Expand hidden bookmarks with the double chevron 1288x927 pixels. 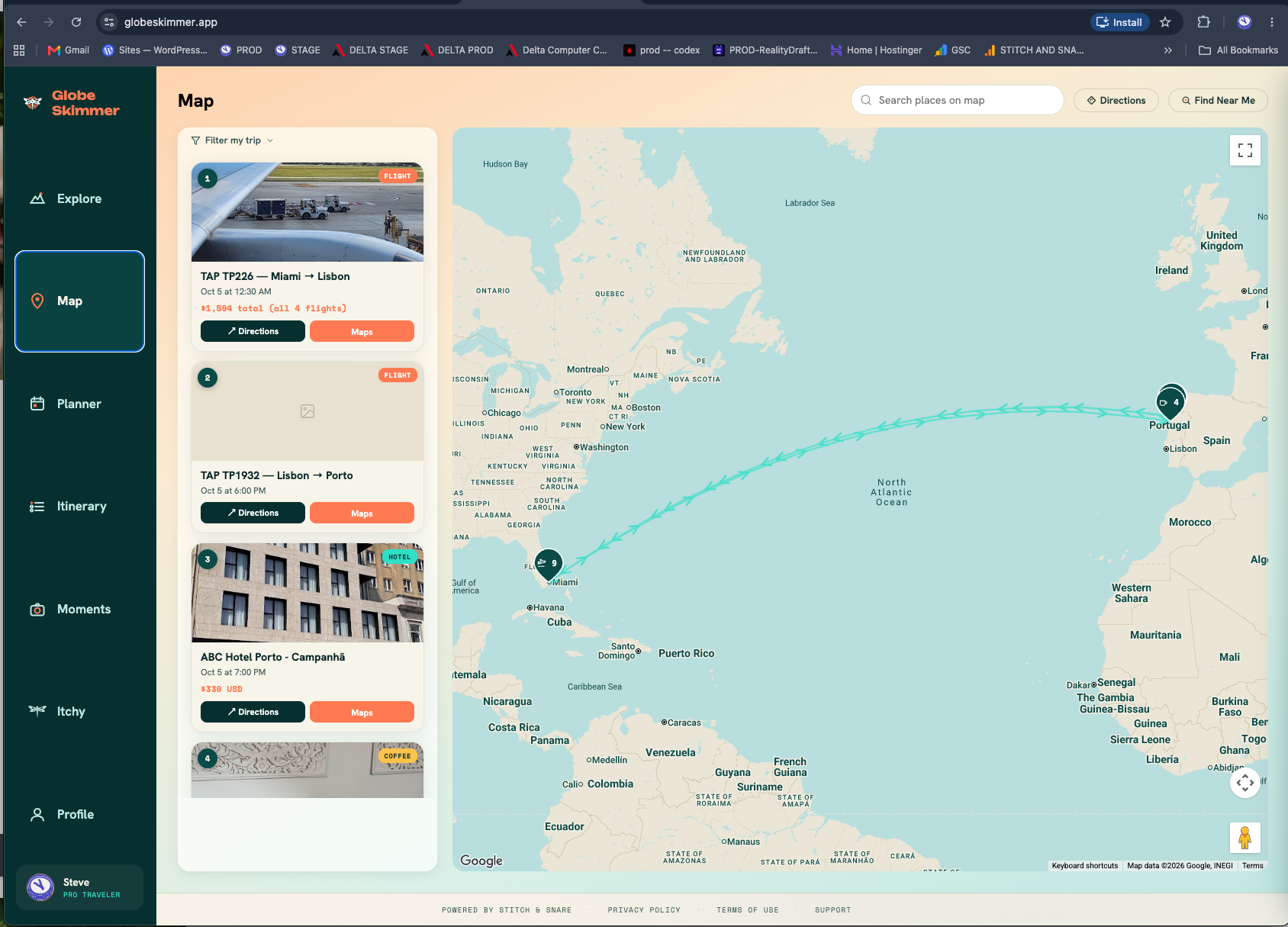point(1167,50)
